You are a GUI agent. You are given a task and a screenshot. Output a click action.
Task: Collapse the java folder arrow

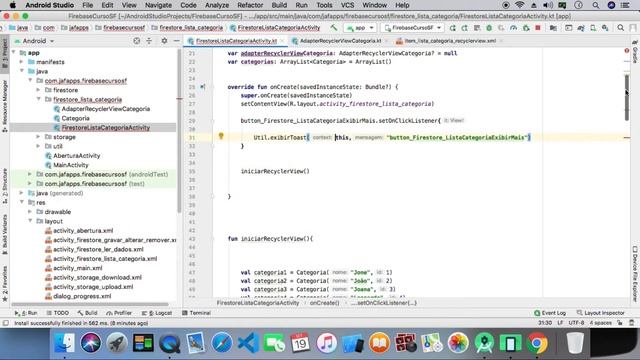pos(22,71)
